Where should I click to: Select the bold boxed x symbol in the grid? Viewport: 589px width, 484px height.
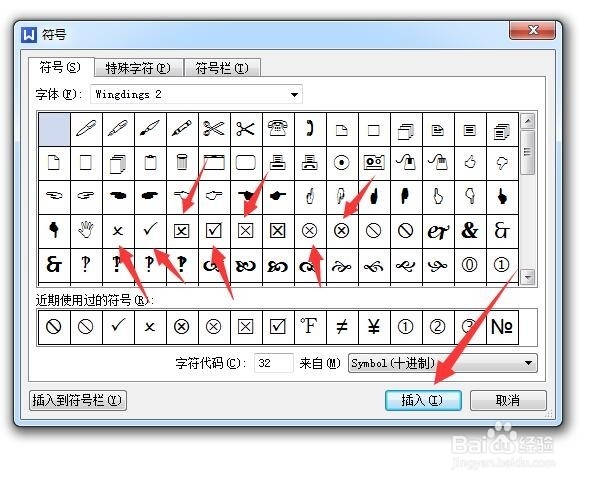tap(278, 230)
